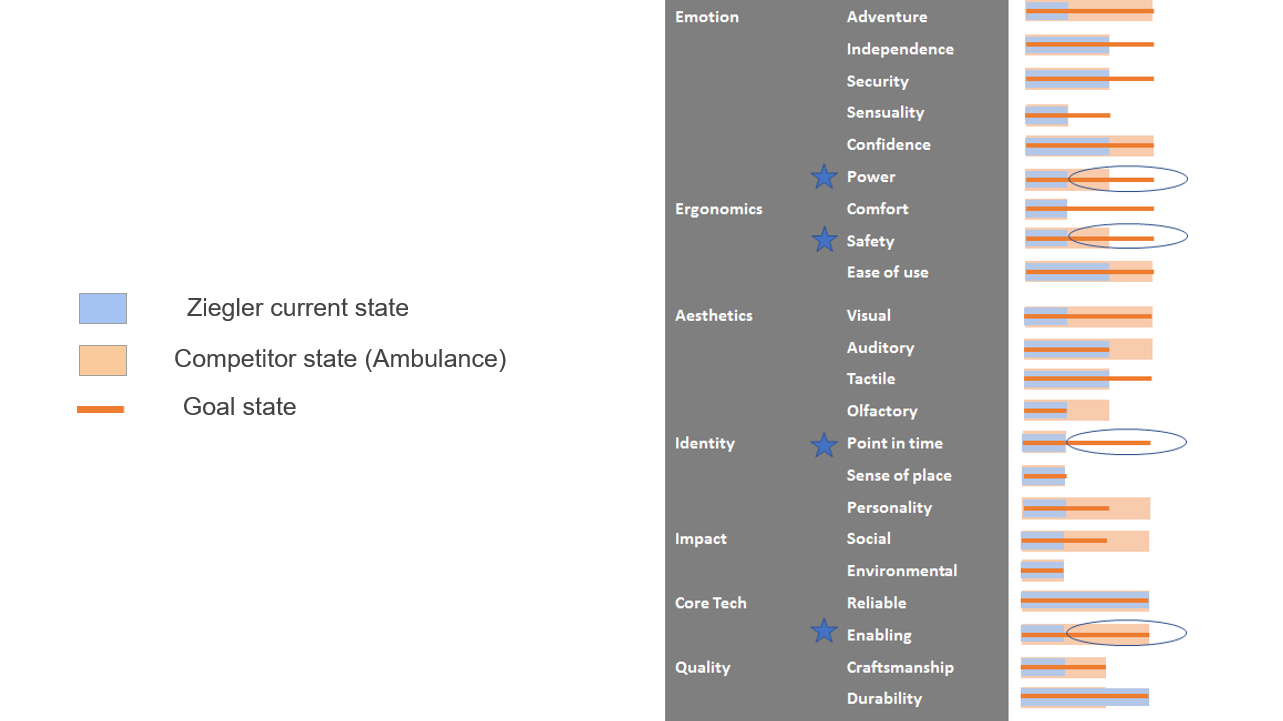Viewport: 1283px width, 721px height.
Task: Select the Adventure row label
Action: (886, 17)
